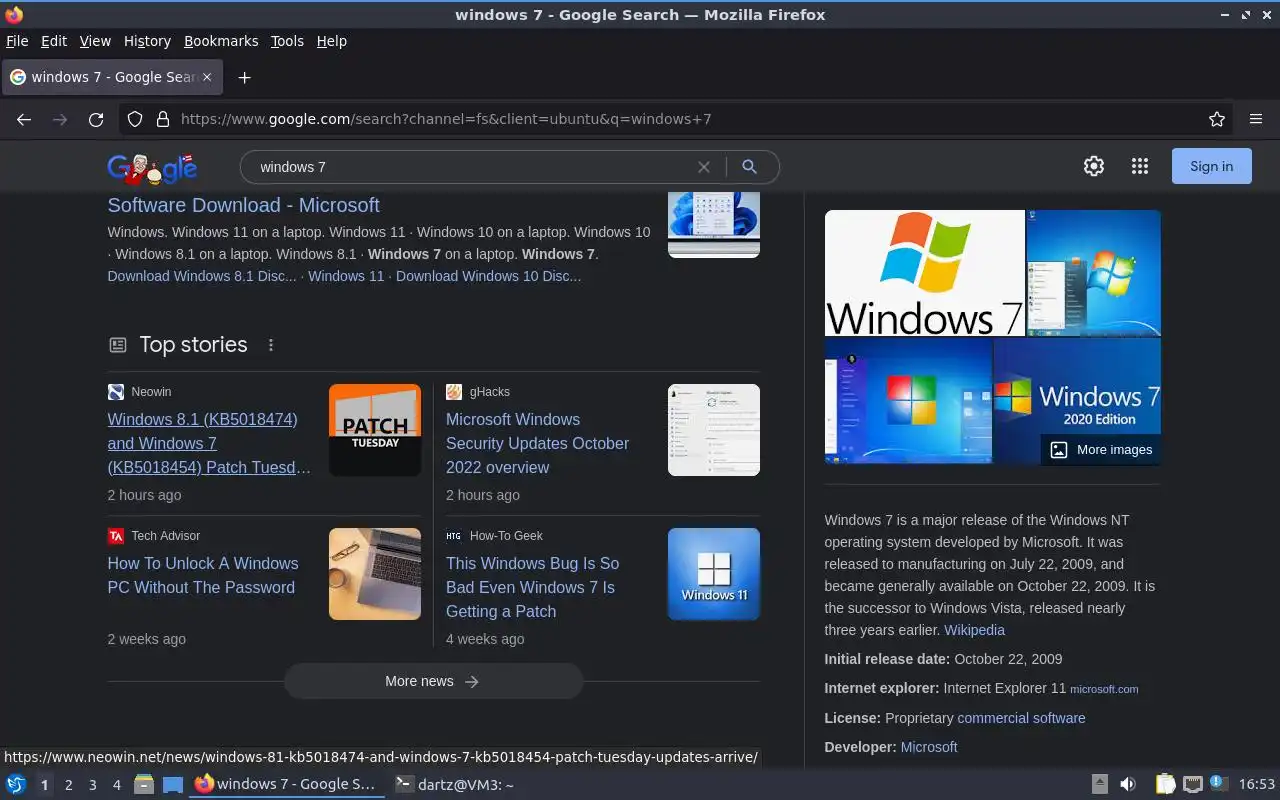Click the Neowin source favicon

click(x=116, y=392)
